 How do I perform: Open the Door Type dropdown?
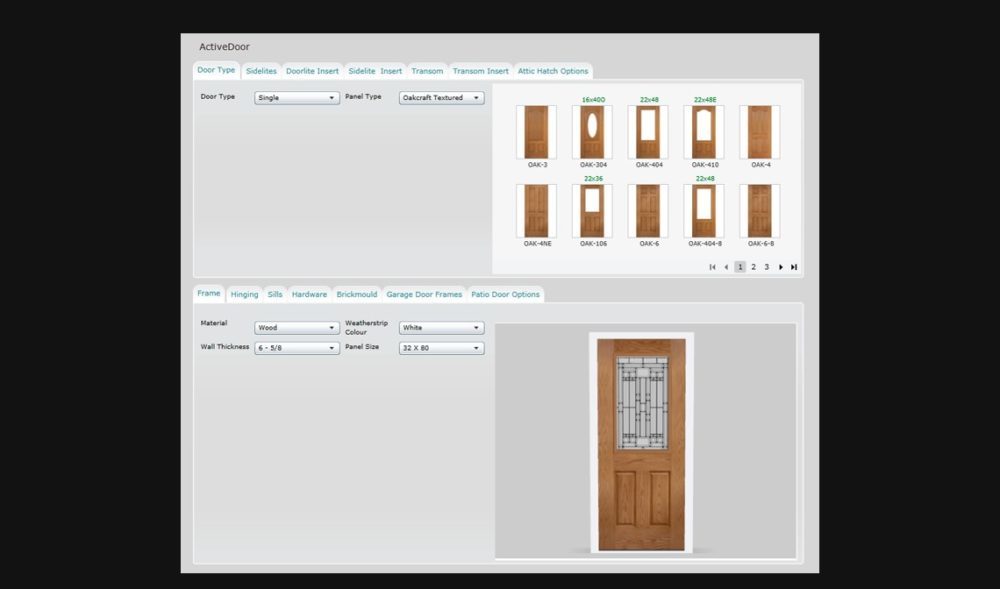297,98
